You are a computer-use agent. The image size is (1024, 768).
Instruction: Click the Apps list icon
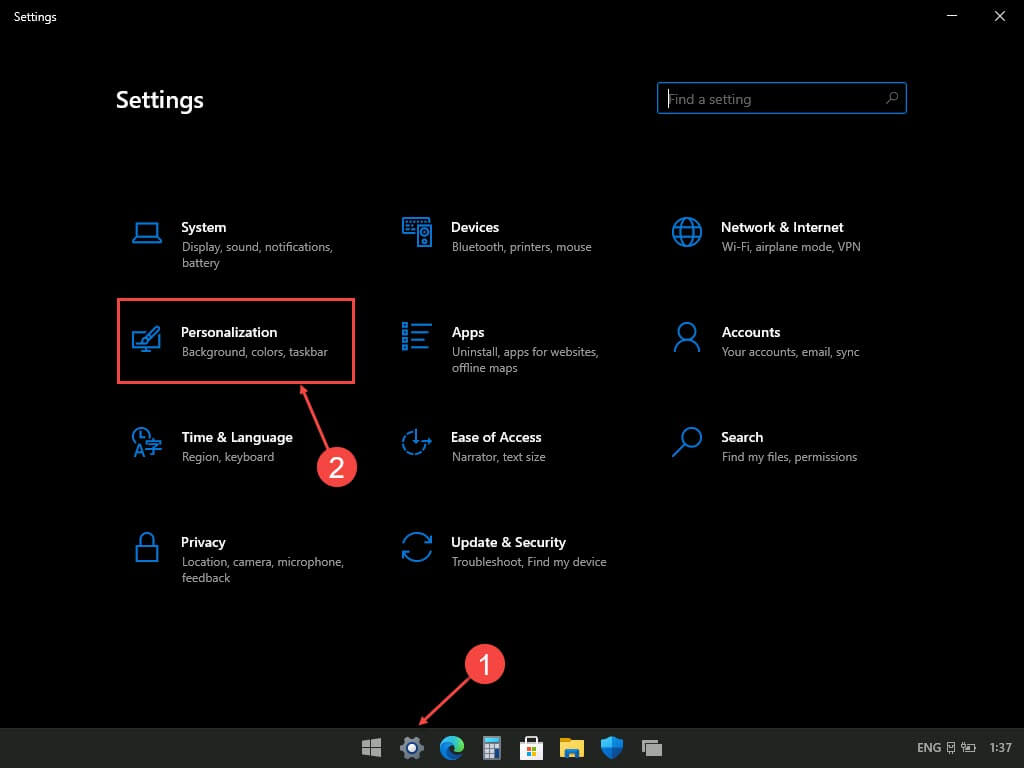point(417,336)
